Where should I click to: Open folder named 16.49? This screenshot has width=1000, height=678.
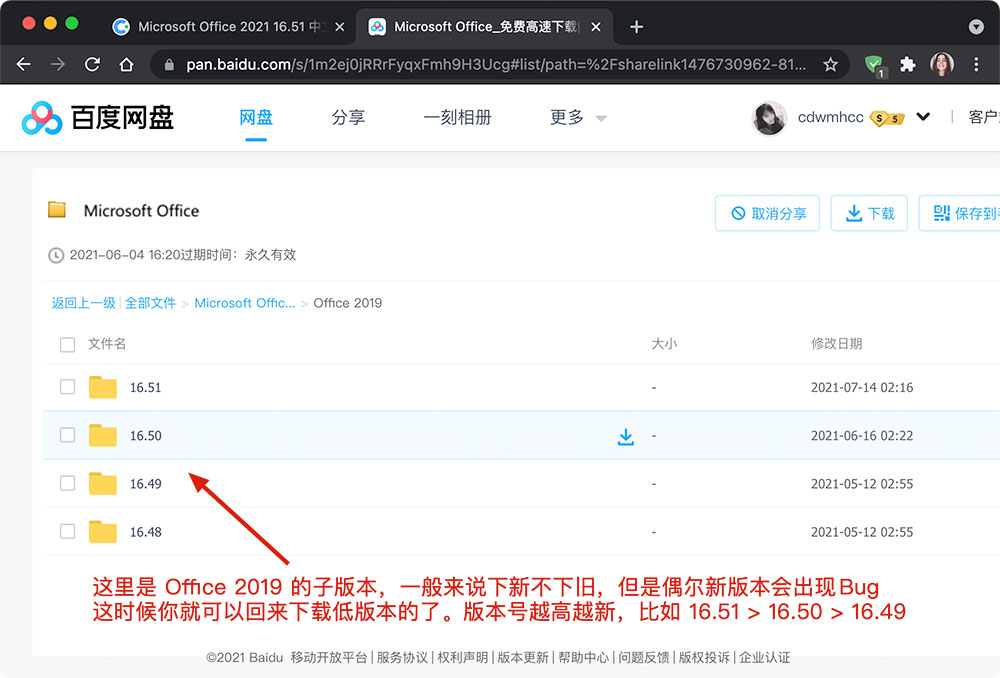click(x=145, y=484)
